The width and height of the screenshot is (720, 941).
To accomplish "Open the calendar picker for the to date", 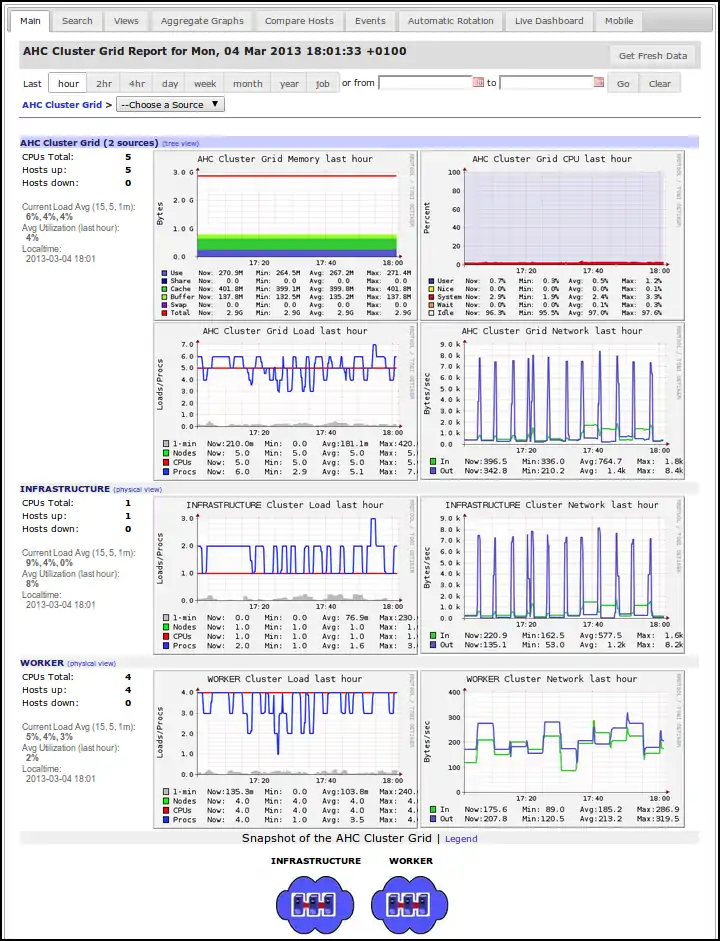I will click(x=599, y=83).
